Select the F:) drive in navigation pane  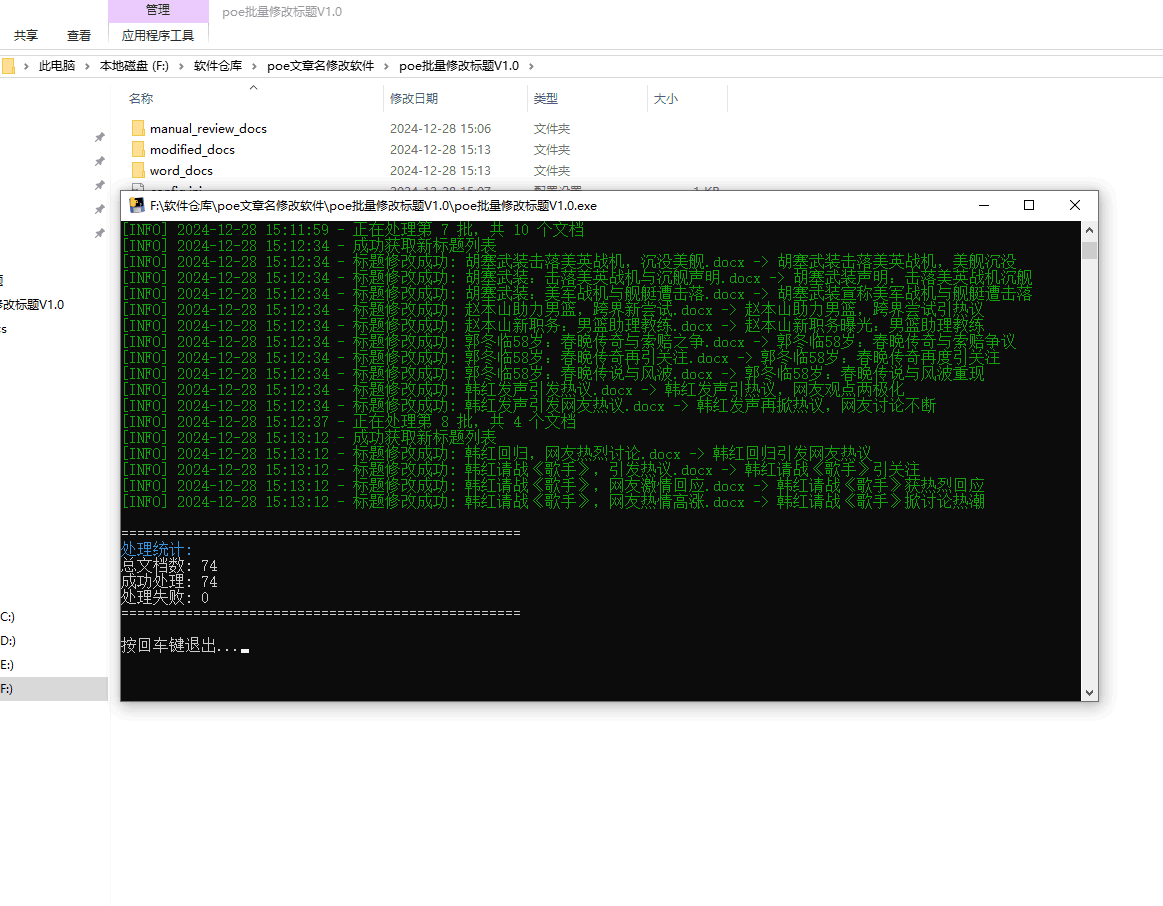pos(53,689)
